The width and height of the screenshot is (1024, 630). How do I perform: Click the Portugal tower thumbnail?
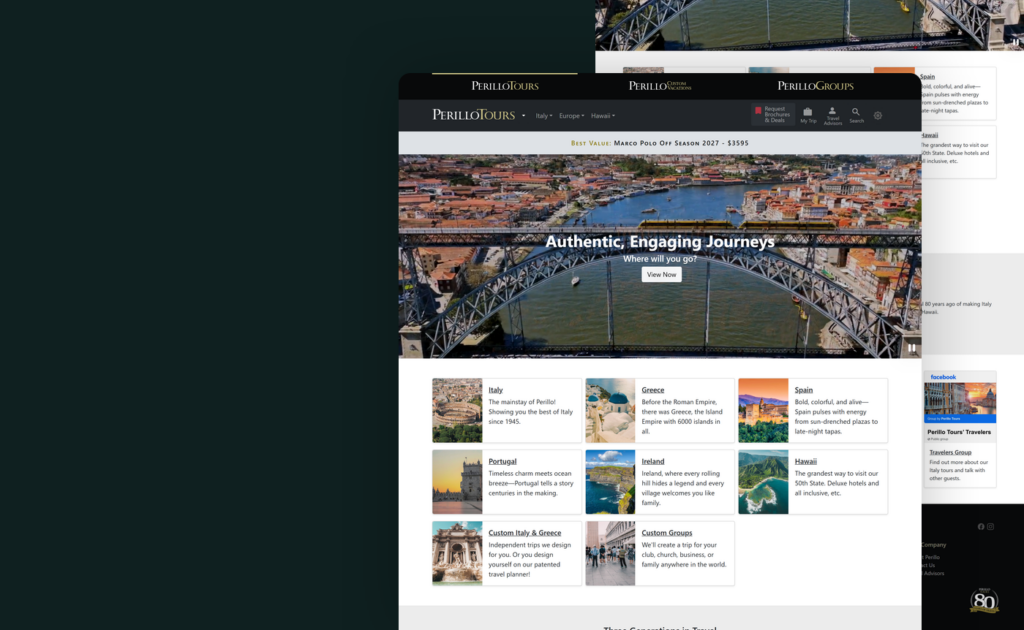tap(457, 482)
